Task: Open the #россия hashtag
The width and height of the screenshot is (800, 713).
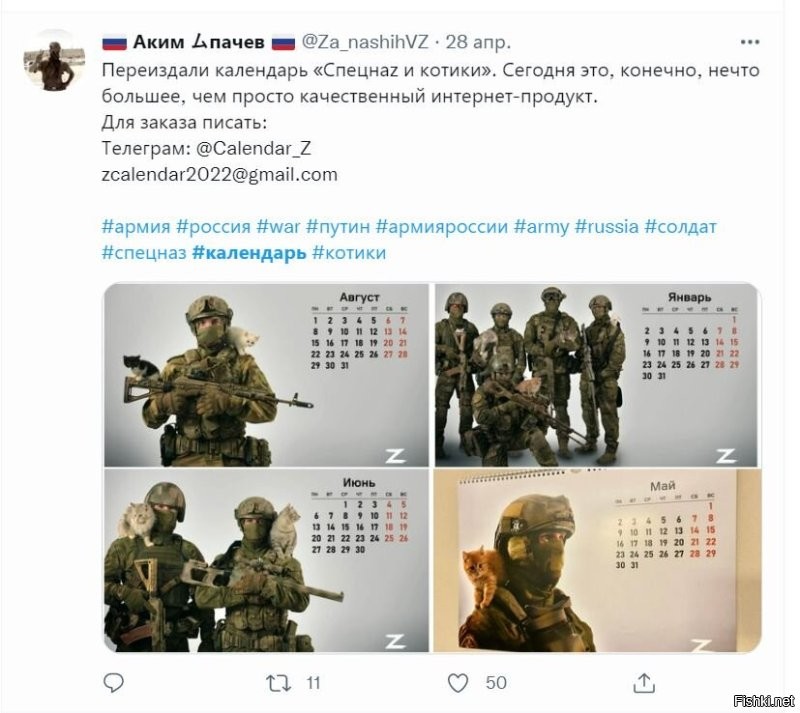Action: pos(213,226)
